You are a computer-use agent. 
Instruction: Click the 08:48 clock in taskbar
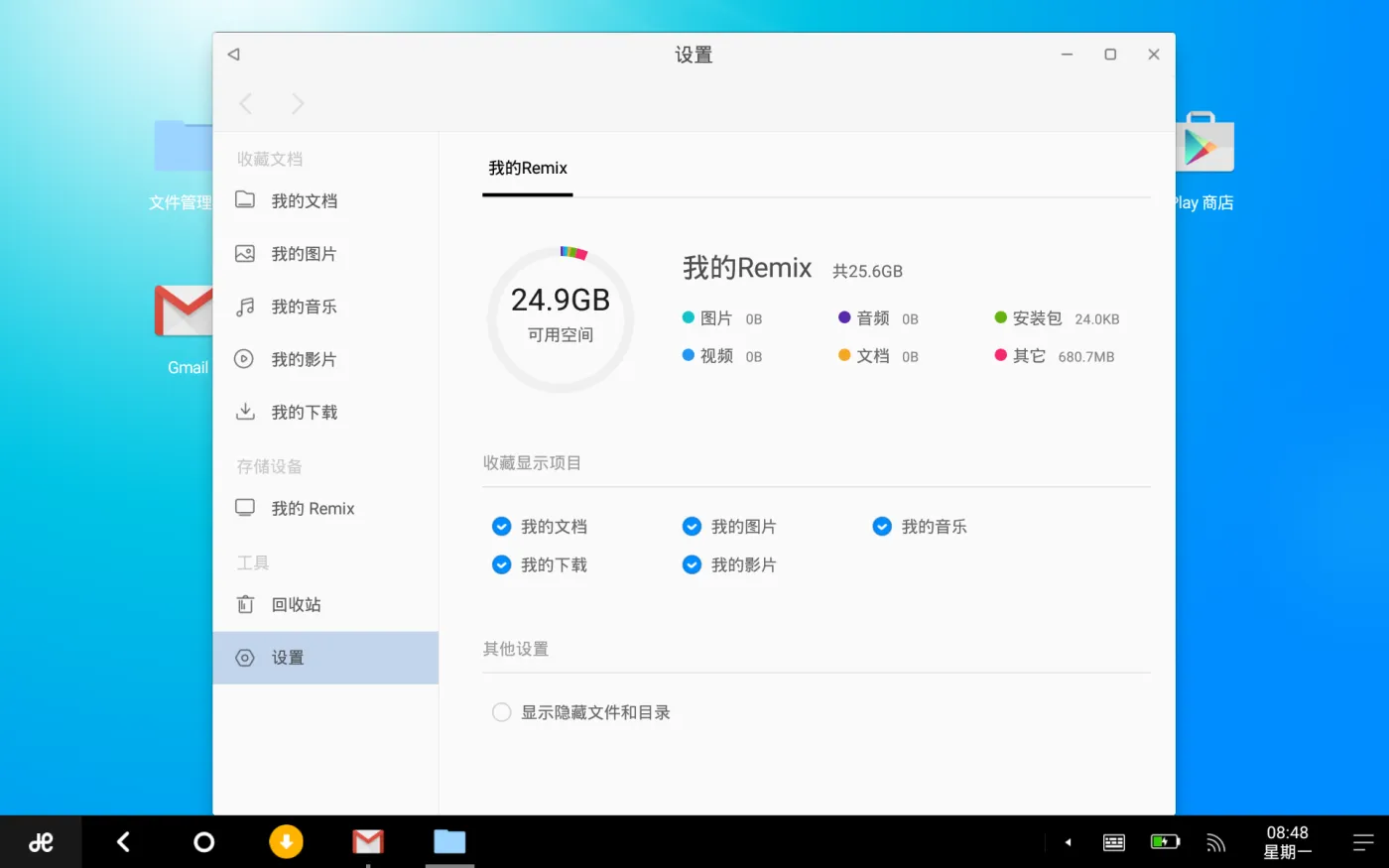pyautogui.click(x=1287, y=842)
